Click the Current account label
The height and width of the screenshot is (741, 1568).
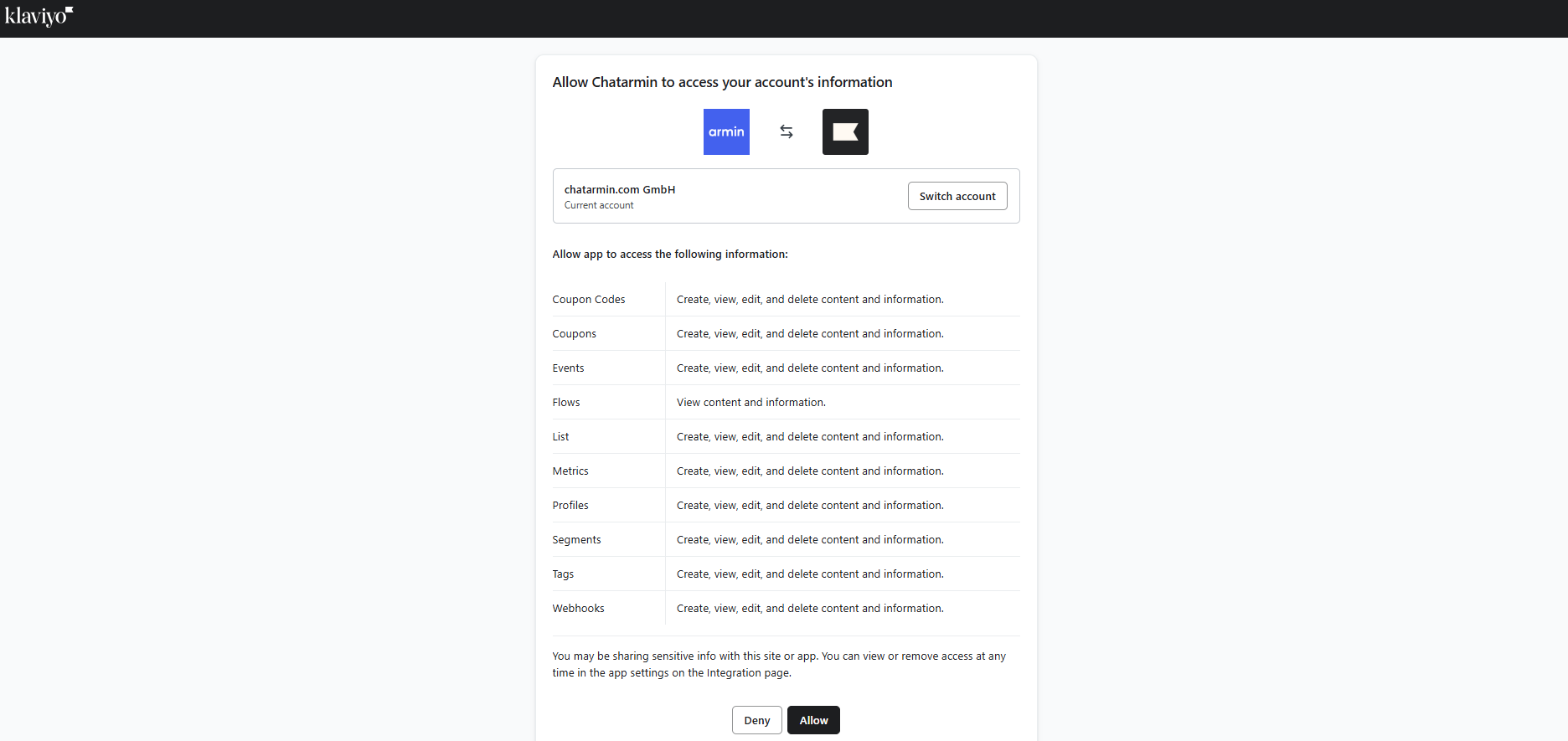click(x=599, y=205)
